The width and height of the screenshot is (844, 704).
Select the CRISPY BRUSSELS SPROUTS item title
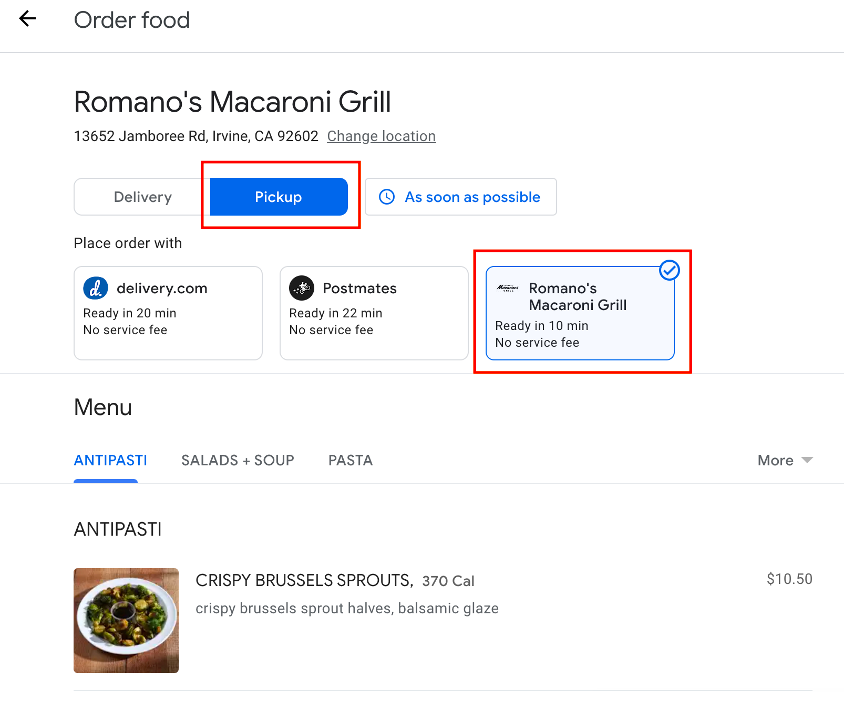(x=304, y=580)
